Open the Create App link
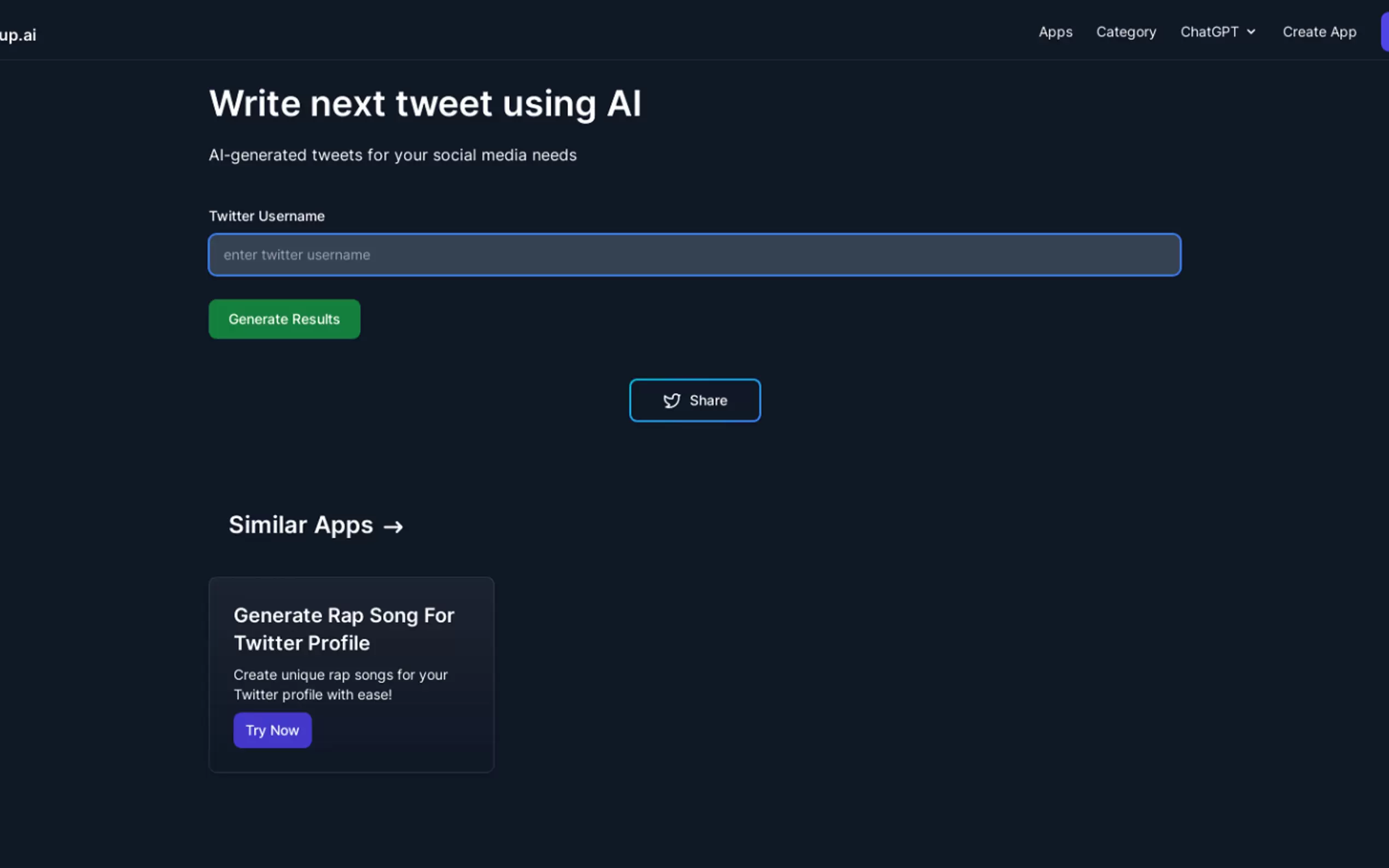1389x868 pixels. (x=1319, y=32)
